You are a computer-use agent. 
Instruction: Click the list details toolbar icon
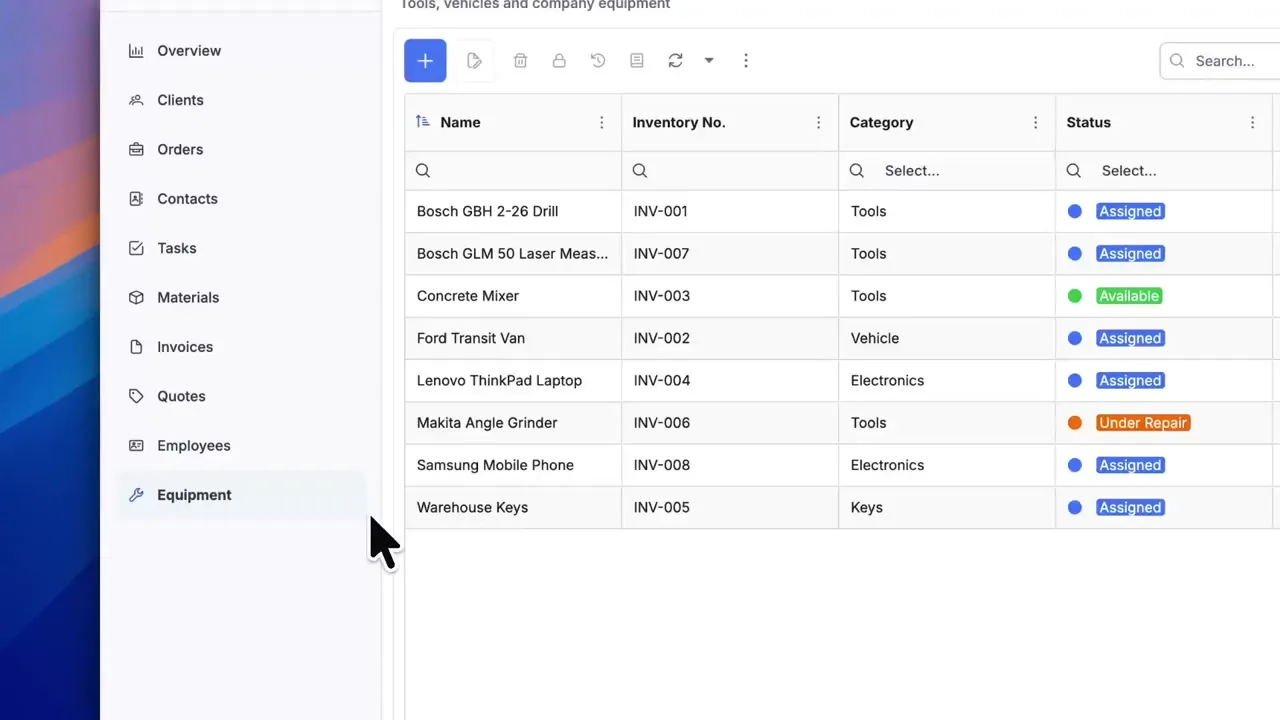click(636, 61)
